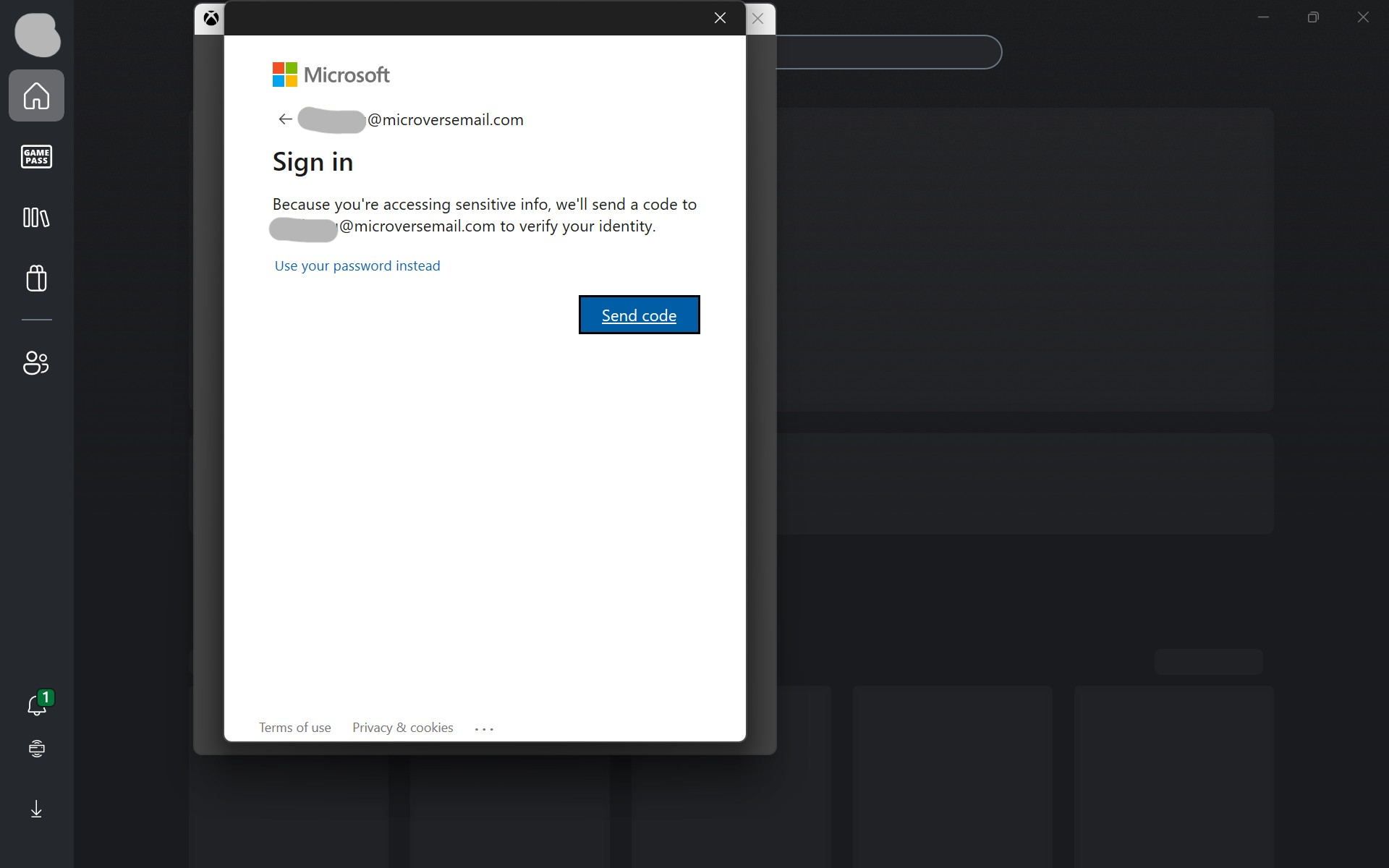
Task: Close the Microsoft sign-in dialog
Action: (x=720, y=18)
